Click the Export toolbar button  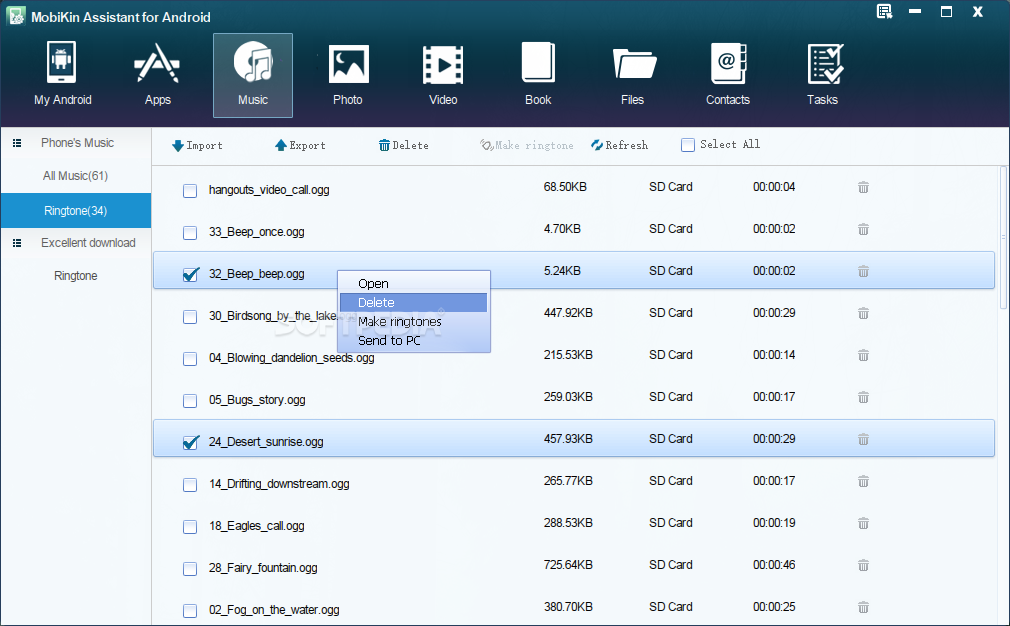tap(300, 146)
